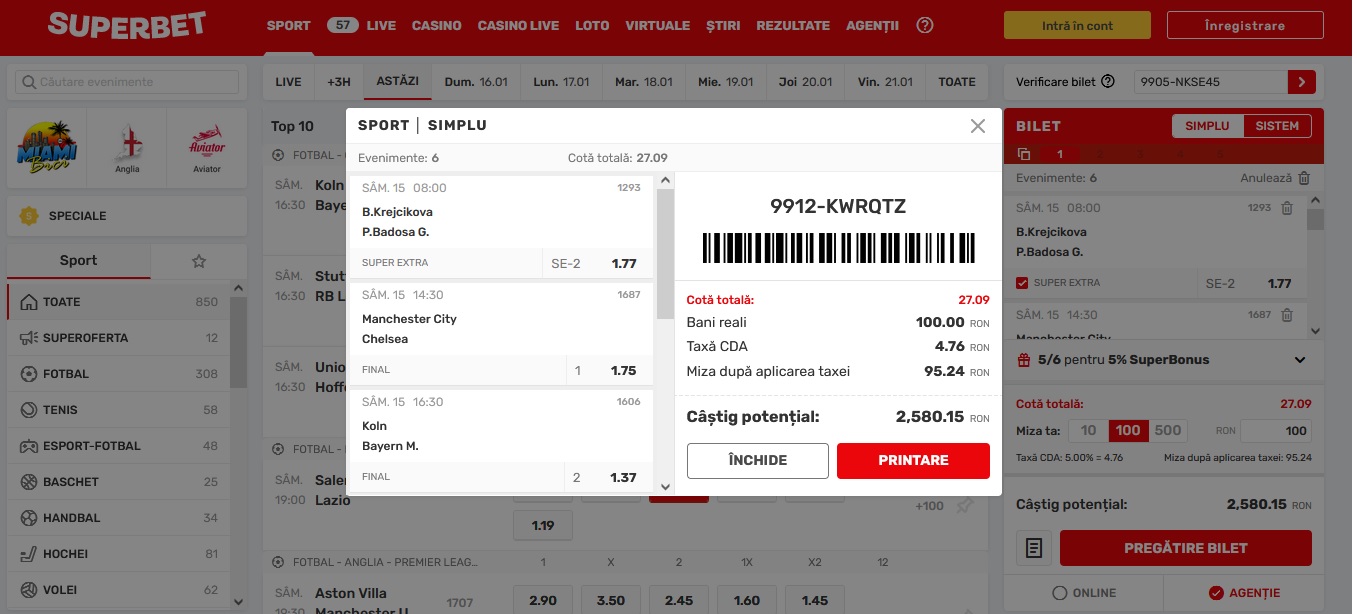Open the CASINO menu
Screen dimensions: 1357x614
pos(437,26)
